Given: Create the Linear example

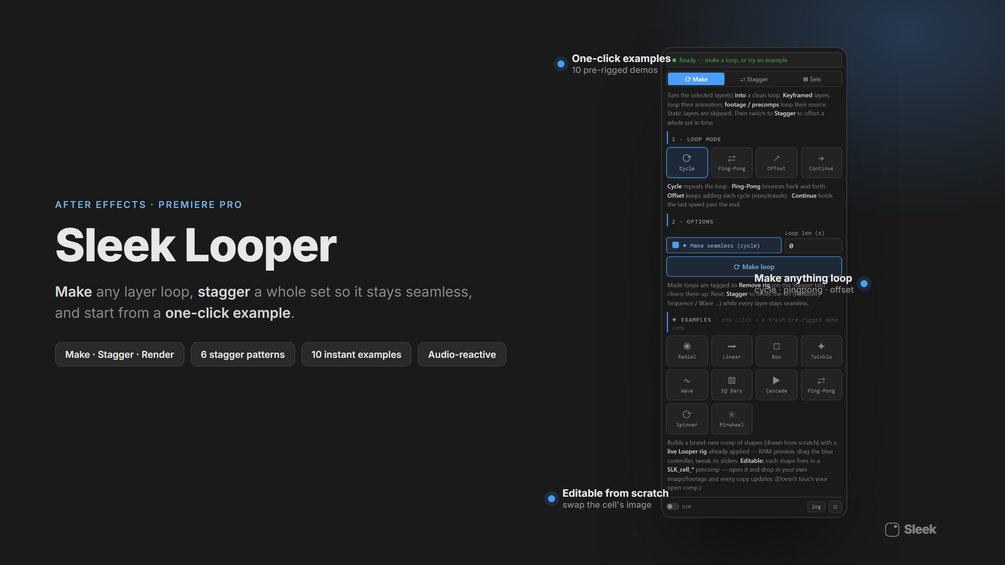Looking at the screenshot, I should (731, 350).
